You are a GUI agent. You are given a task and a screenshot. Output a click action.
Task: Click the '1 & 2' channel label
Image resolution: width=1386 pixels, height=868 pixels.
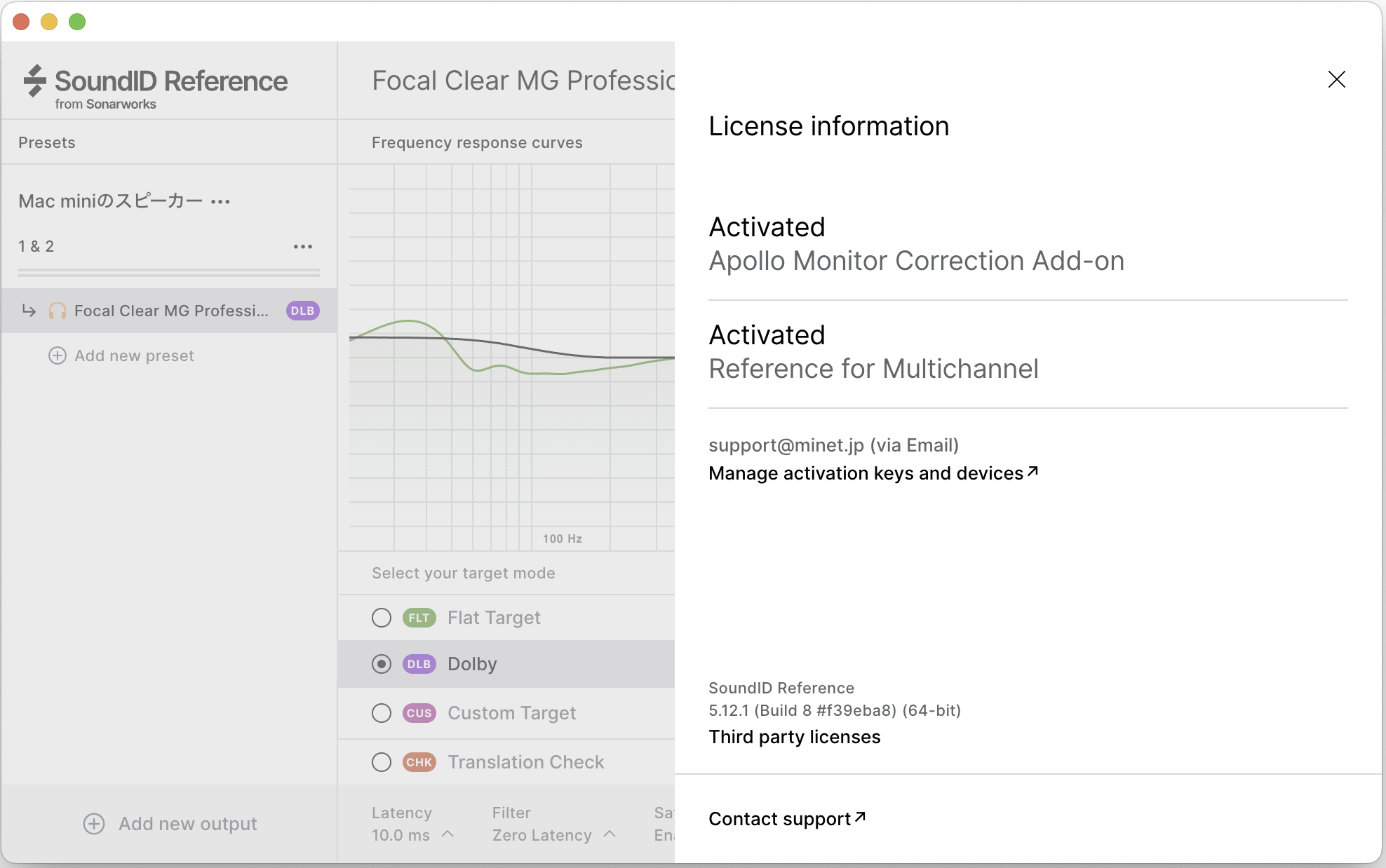36,247
